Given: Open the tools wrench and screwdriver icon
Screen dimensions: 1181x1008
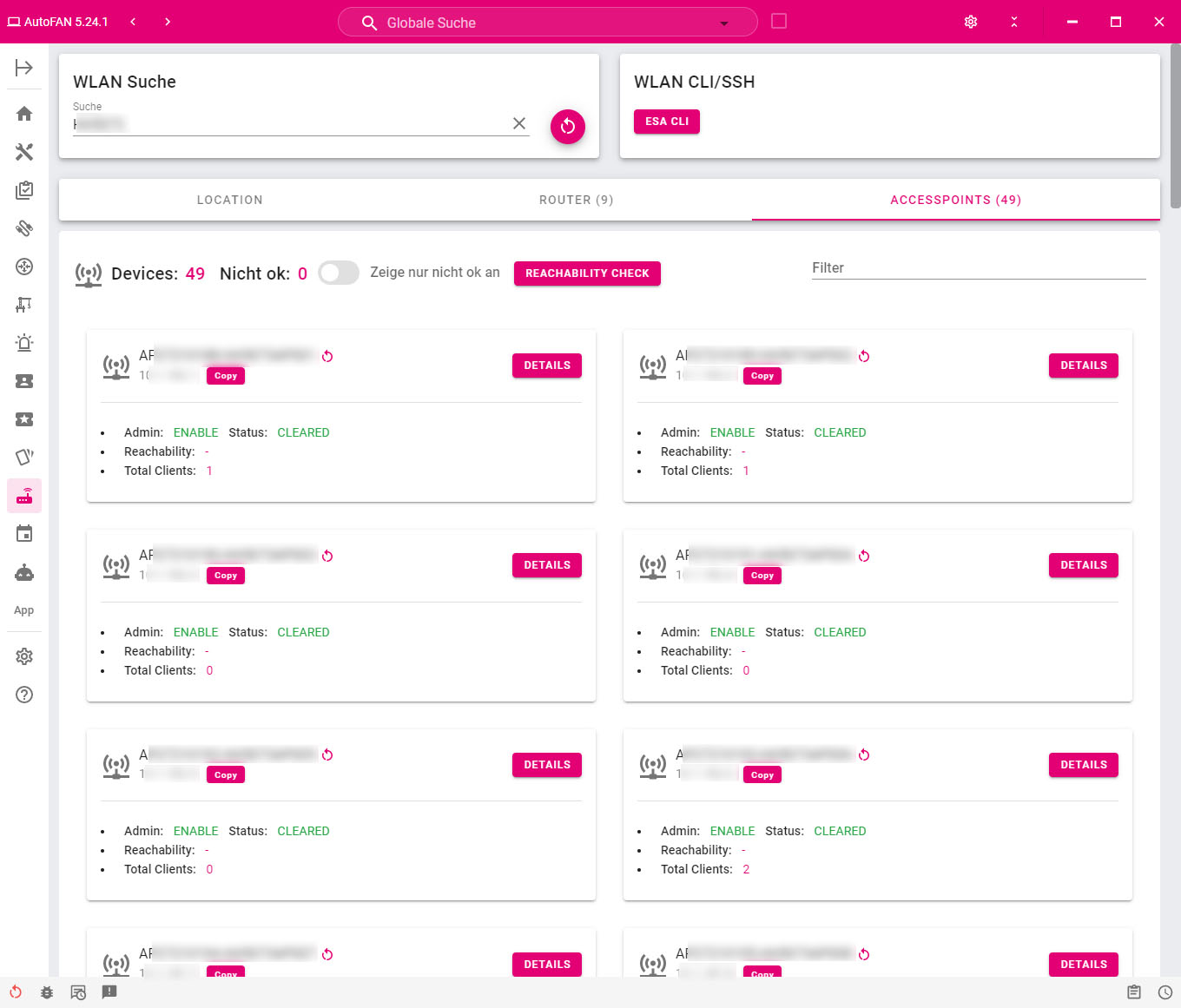Looking at the screenshot, I should coord(24,152).
